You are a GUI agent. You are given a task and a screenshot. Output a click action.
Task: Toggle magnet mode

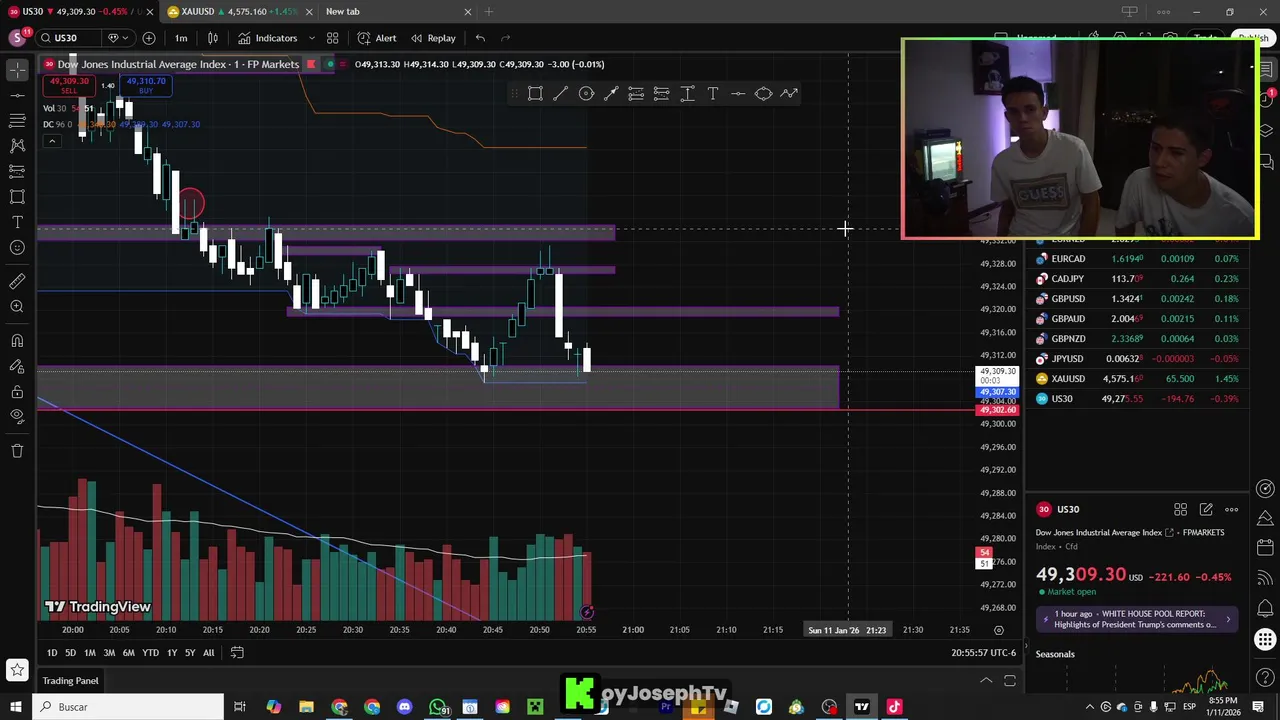(x=17, y=341)
